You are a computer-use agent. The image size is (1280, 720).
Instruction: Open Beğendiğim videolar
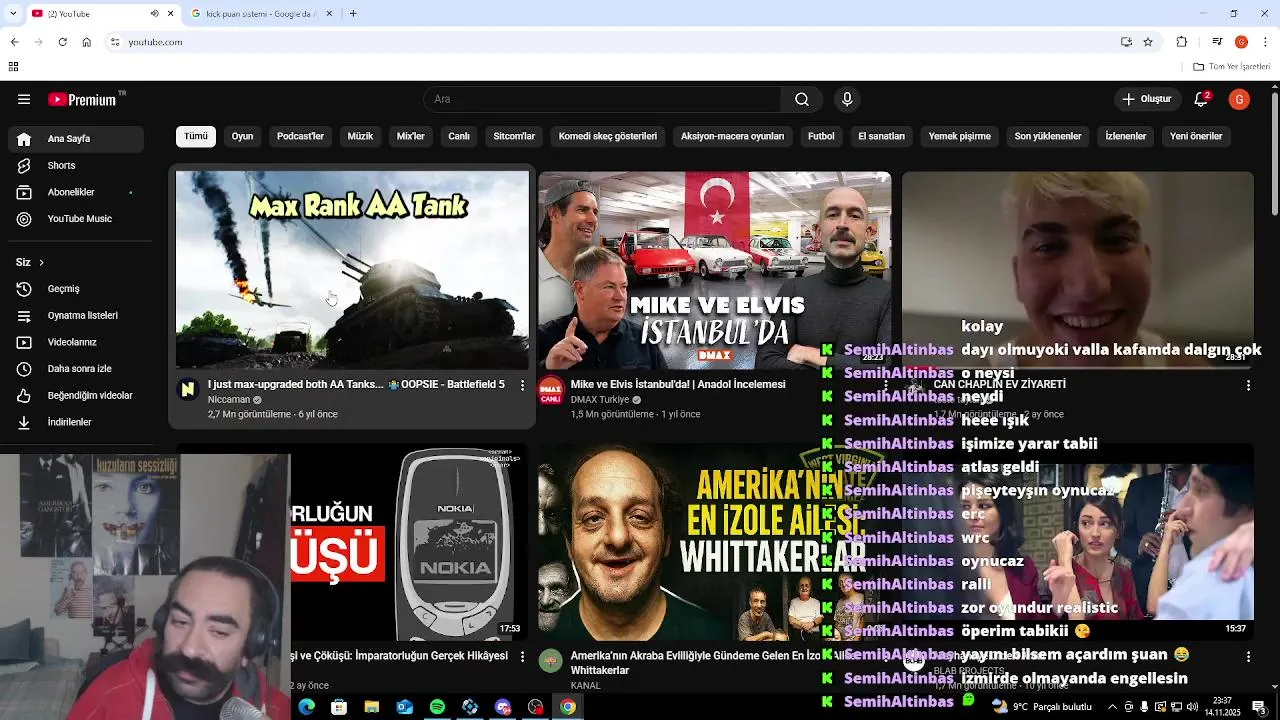(x=76, y=395)
